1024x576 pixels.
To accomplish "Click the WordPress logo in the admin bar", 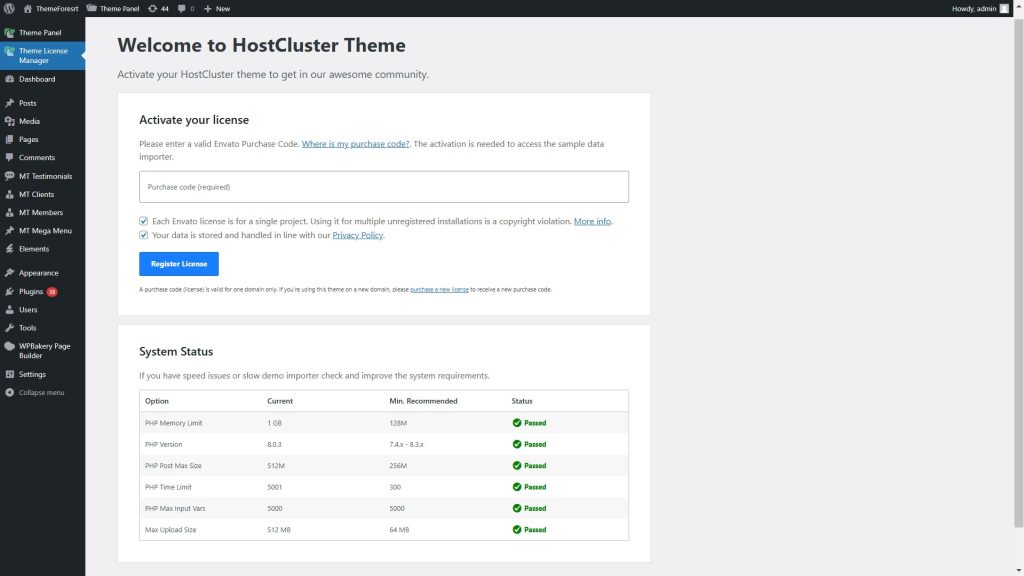I will pyautogui.click(x=9, y=7).
